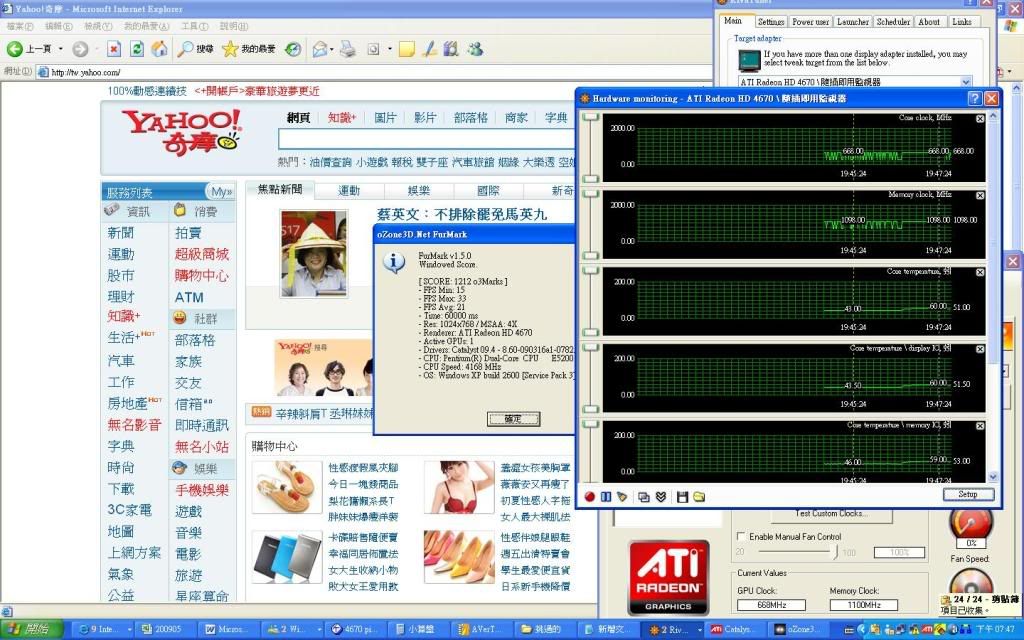
Task: Open 購物中心 link in Yahoo sidebar
Action: tap(202, 276)
